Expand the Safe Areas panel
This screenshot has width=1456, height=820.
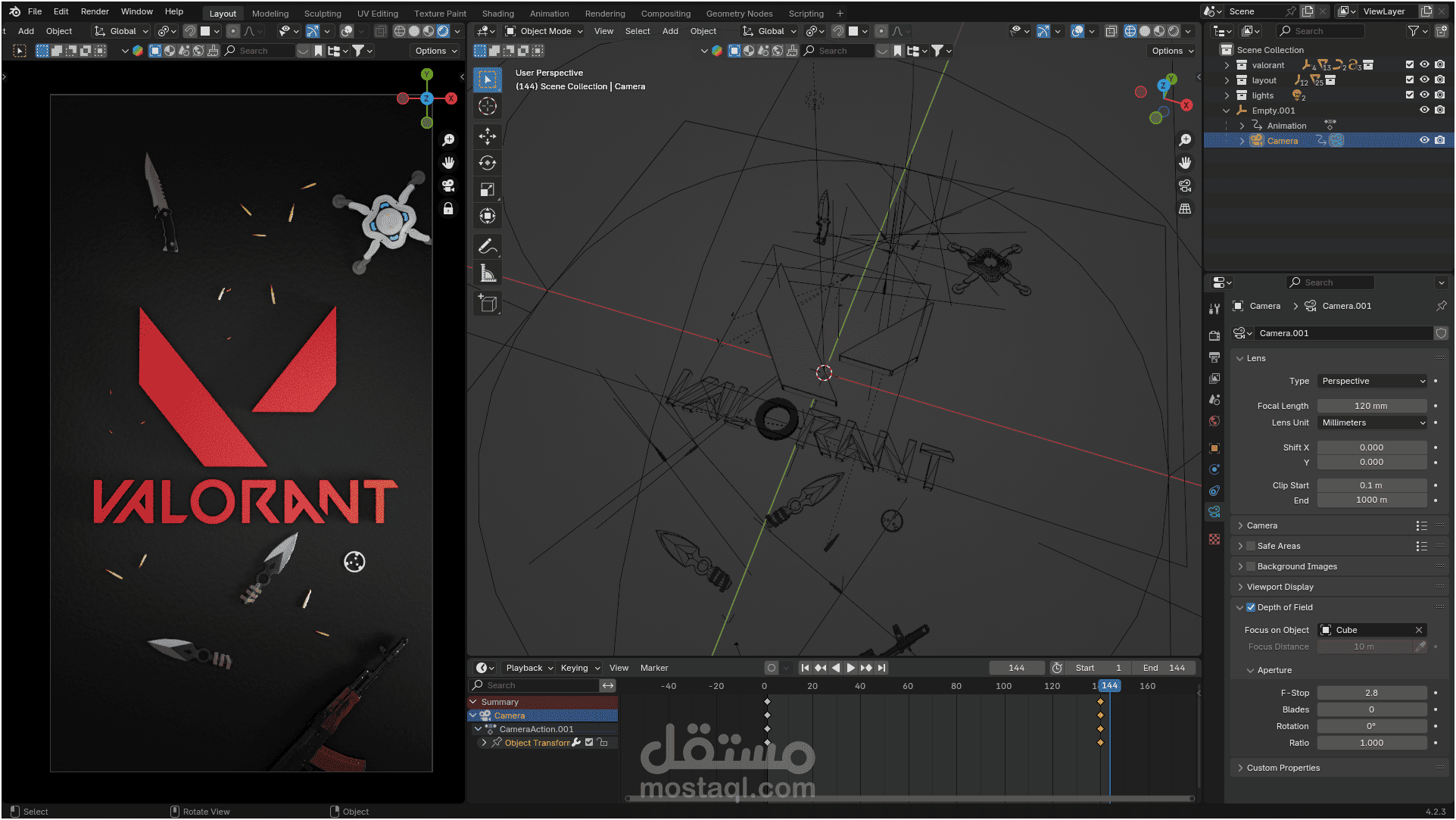click(1240, 546)
